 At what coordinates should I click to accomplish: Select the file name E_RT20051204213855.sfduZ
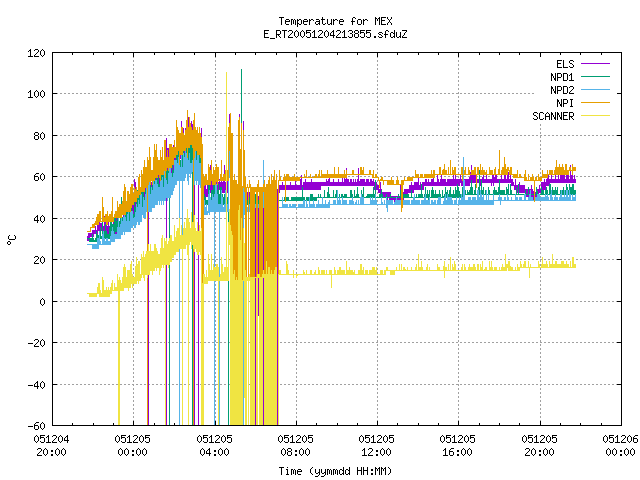tap(335, 34)
